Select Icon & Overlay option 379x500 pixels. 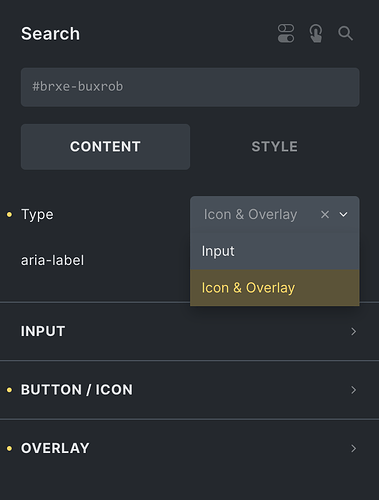(275, 288)
